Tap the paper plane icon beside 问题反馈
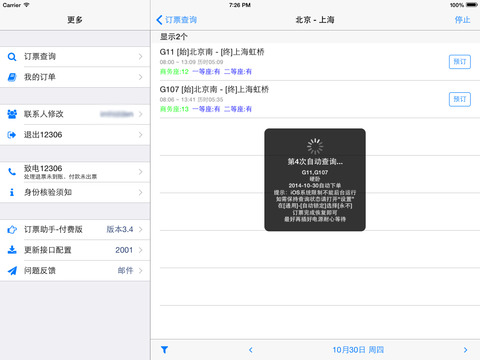480x360 pixels. [x=12, y=271]
